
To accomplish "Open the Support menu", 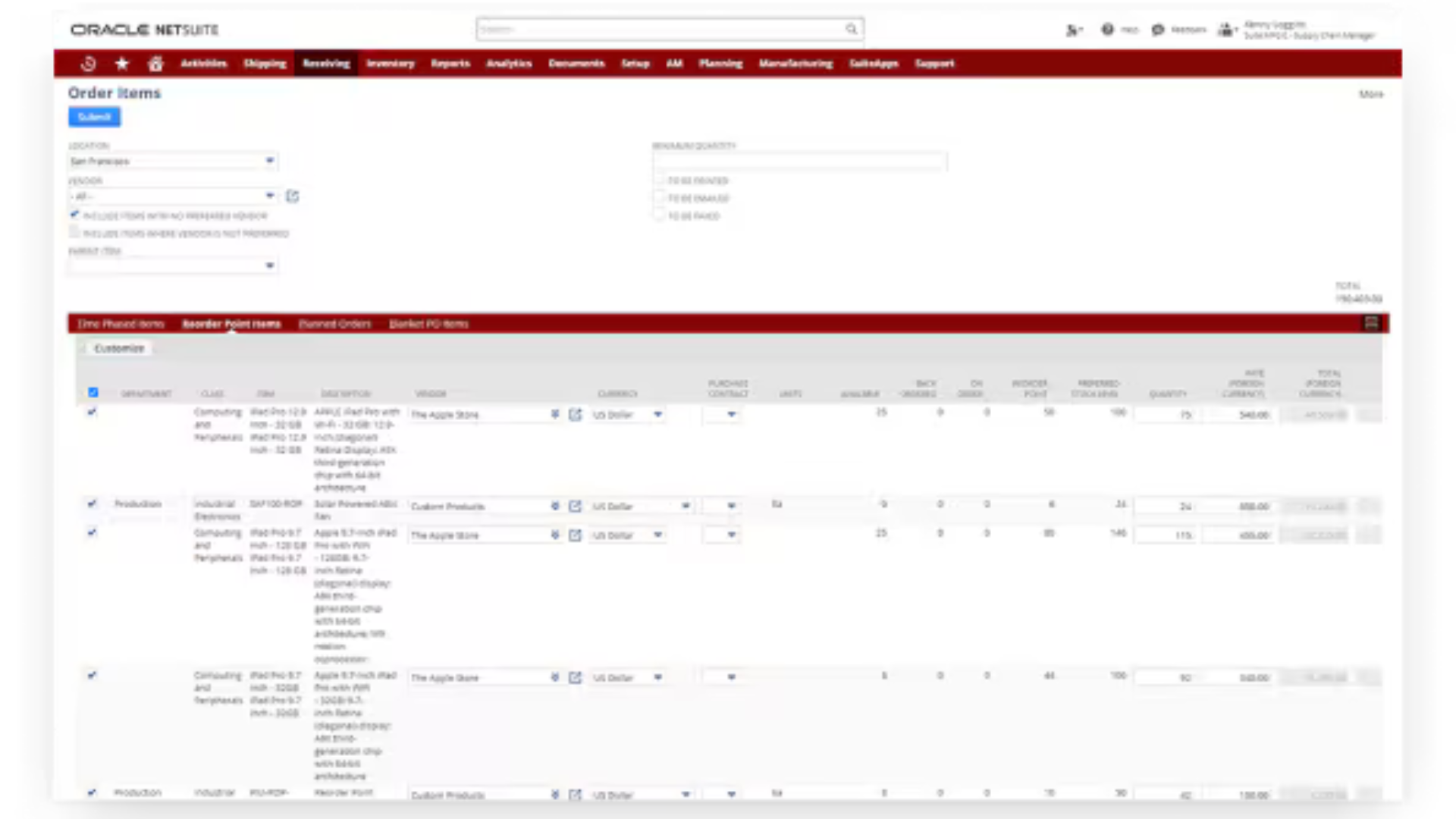I will click(934, 64).
